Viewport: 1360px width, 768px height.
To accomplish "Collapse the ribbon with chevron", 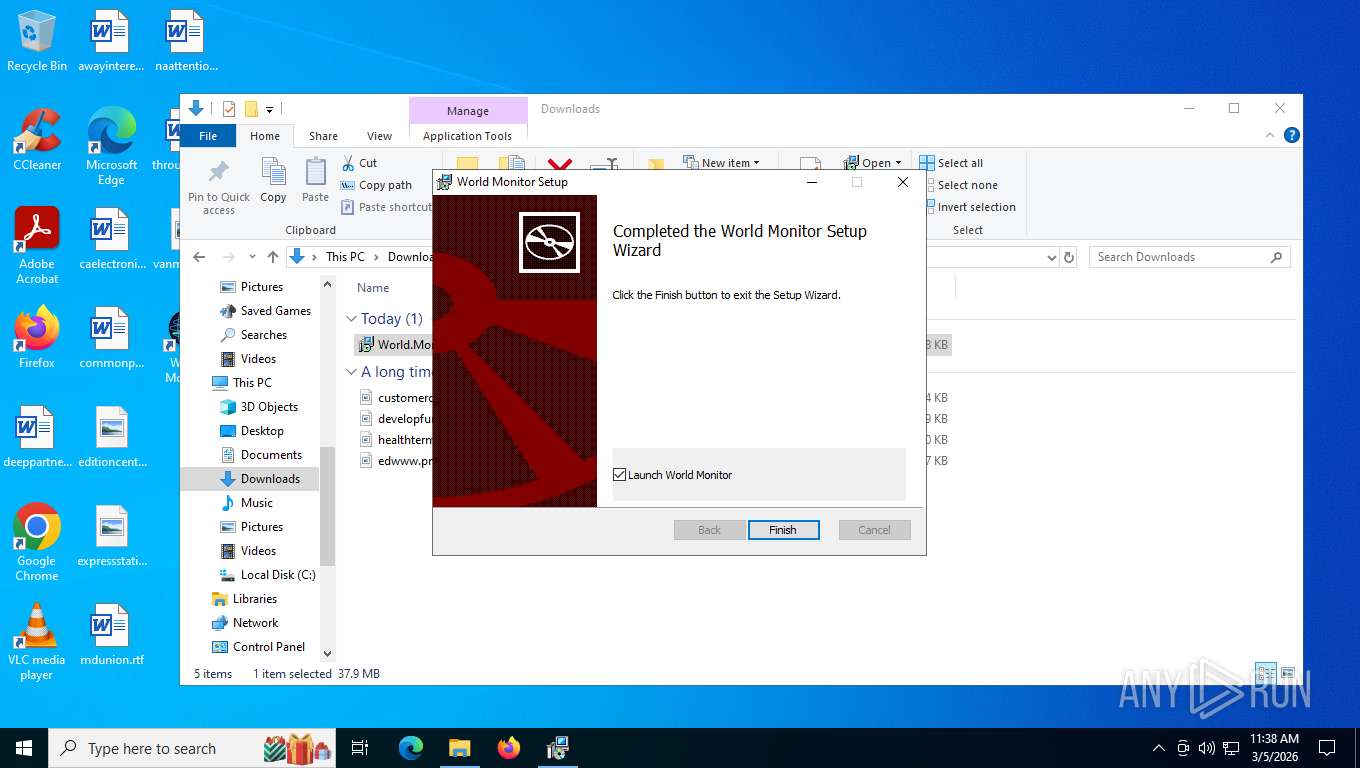I will pos(1271,135).
